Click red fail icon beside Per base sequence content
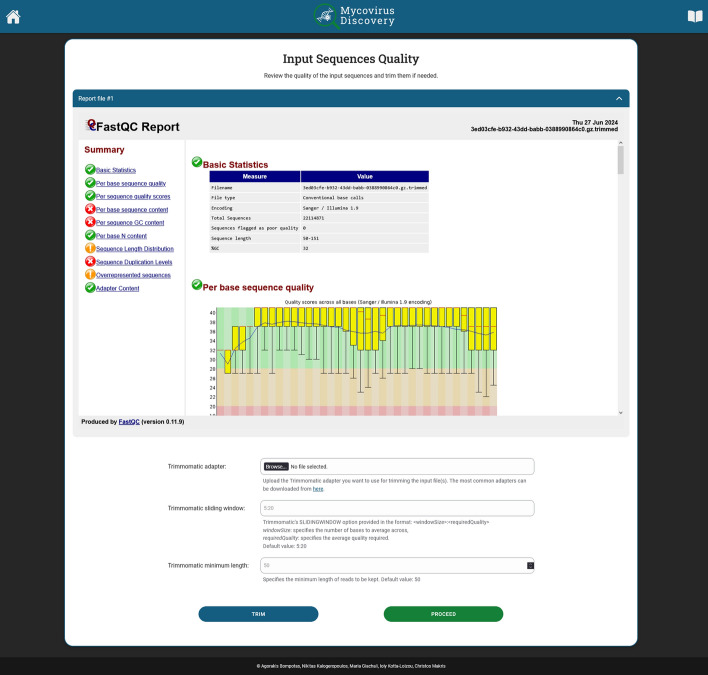The height and width of the screenshot is (675, 708). 90,209
